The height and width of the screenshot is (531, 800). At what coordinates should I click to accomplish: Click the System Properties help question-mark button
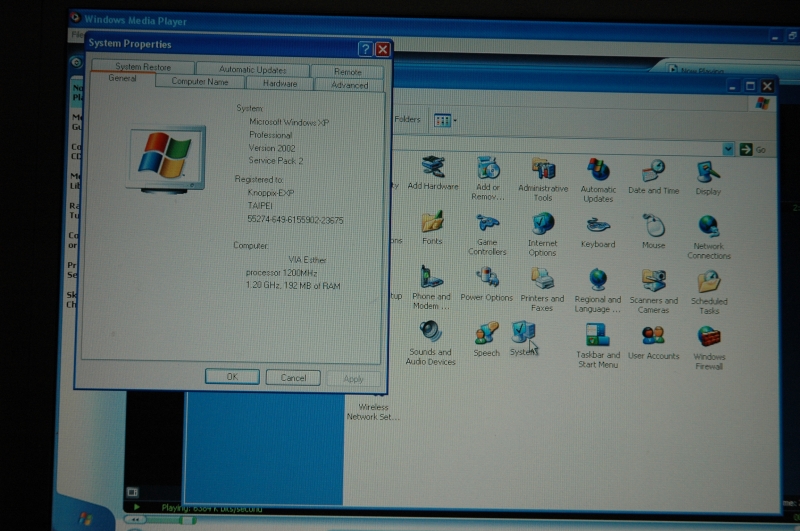pos(365,49)
